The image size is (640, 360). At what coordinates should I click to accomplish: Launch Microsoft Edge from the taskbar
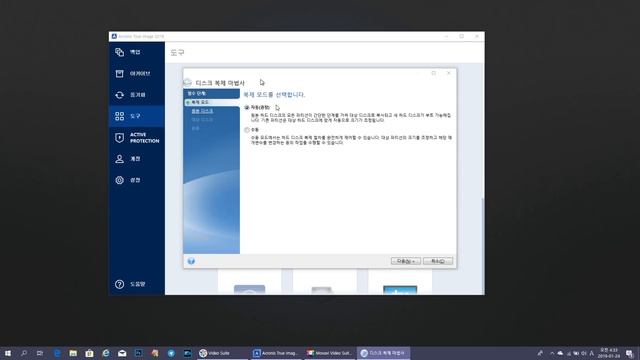(57, 353)
